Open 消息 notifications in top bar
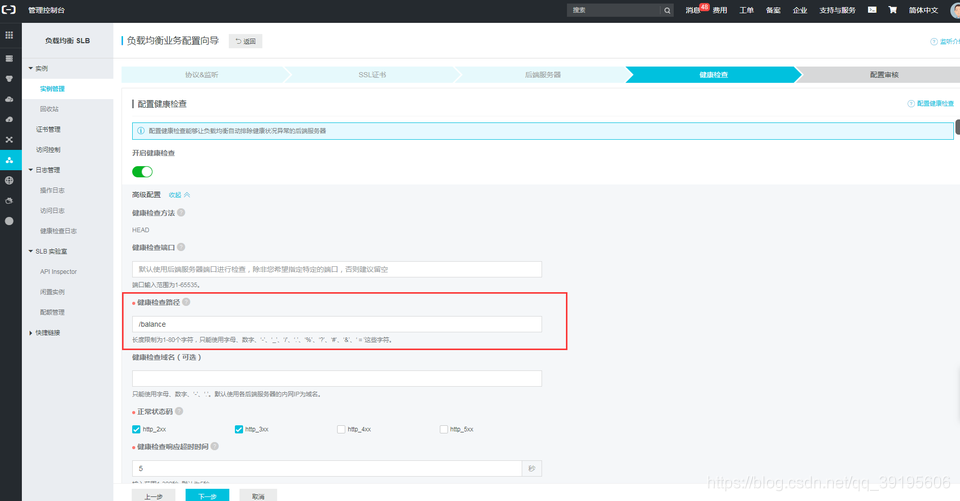 tap(692, 10)
